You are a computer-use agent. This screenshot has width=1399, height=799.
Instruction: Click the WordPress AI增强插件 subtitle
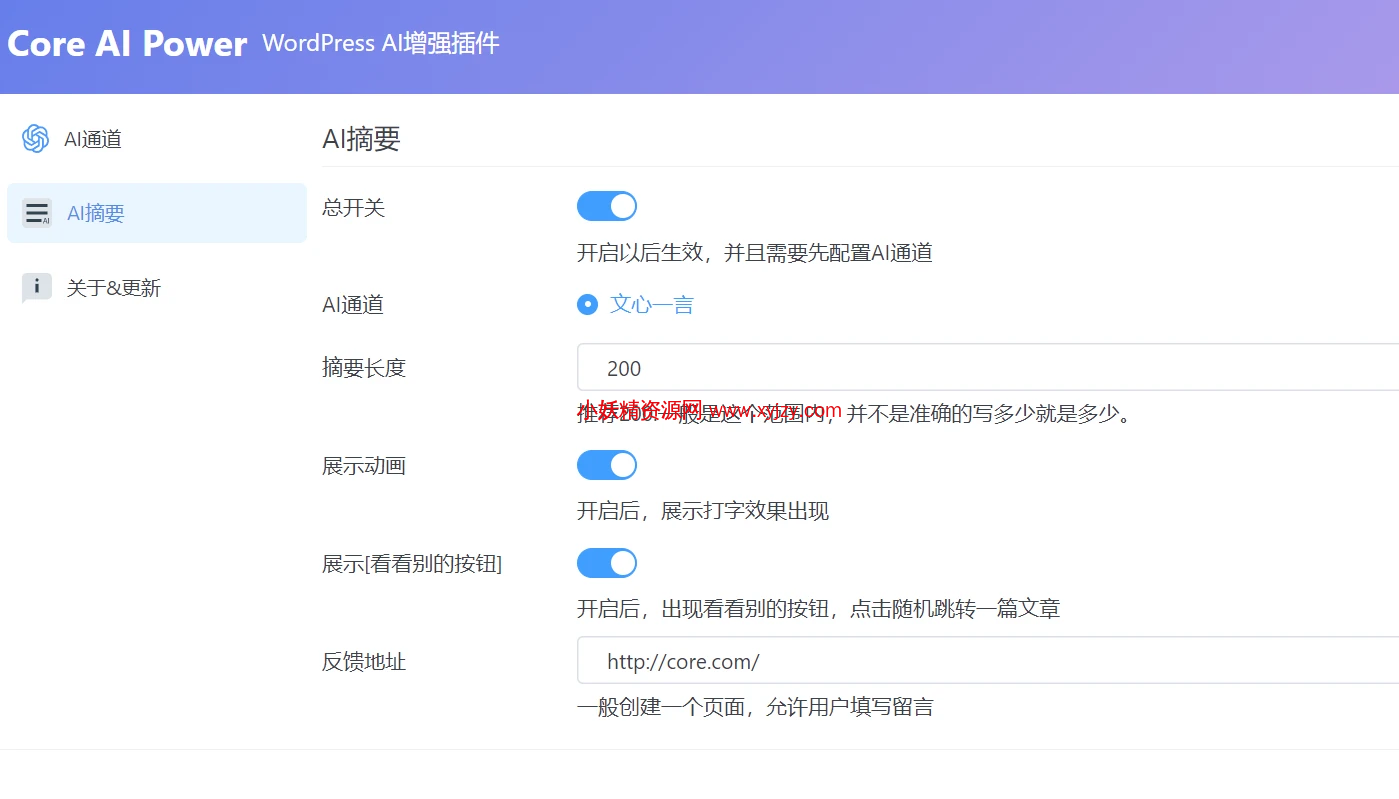[380, 43]
